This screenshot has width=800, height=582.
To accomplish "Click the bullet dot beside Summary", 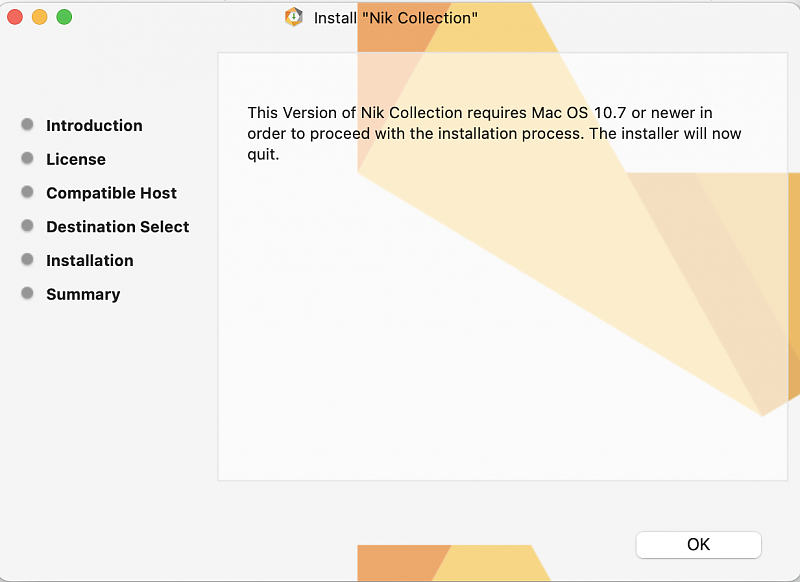I will 27,294.
